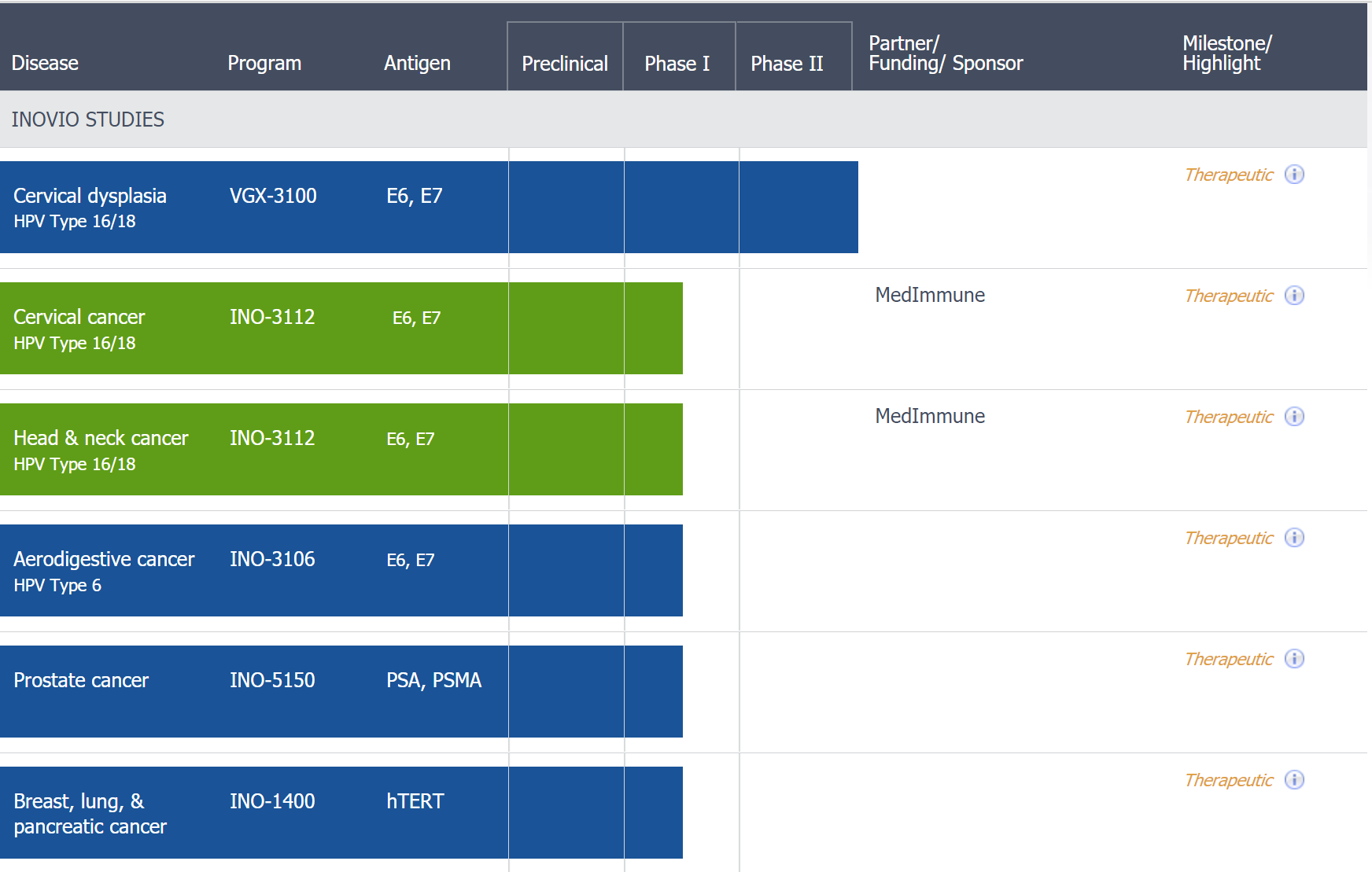
Task: Click Therapeutic label in Aerodigestive cancer row
Action: click(x=1229, y=538)
